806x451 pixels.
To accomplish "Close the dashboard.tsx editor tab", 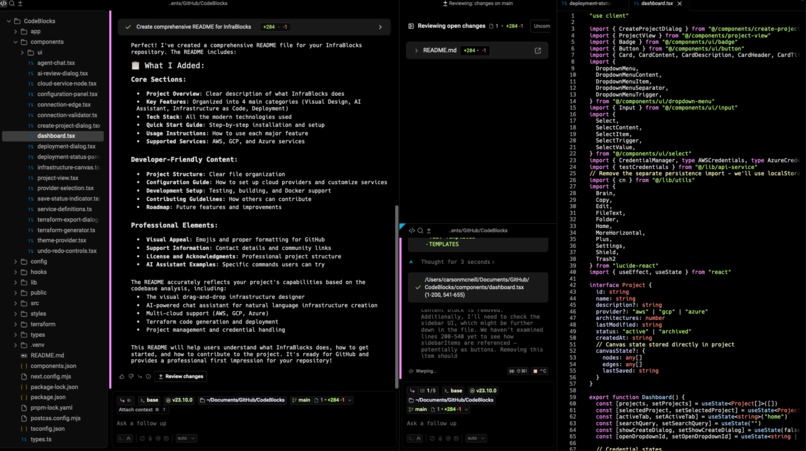I will [x=680, y=4].
